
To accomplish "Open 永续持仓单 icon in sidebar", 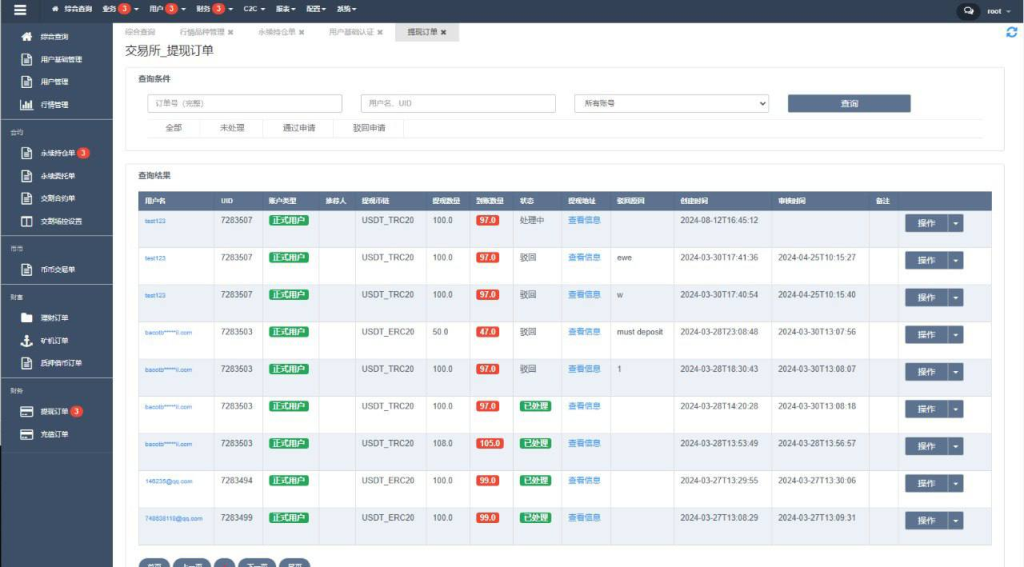I will click(x=27, y=153).
